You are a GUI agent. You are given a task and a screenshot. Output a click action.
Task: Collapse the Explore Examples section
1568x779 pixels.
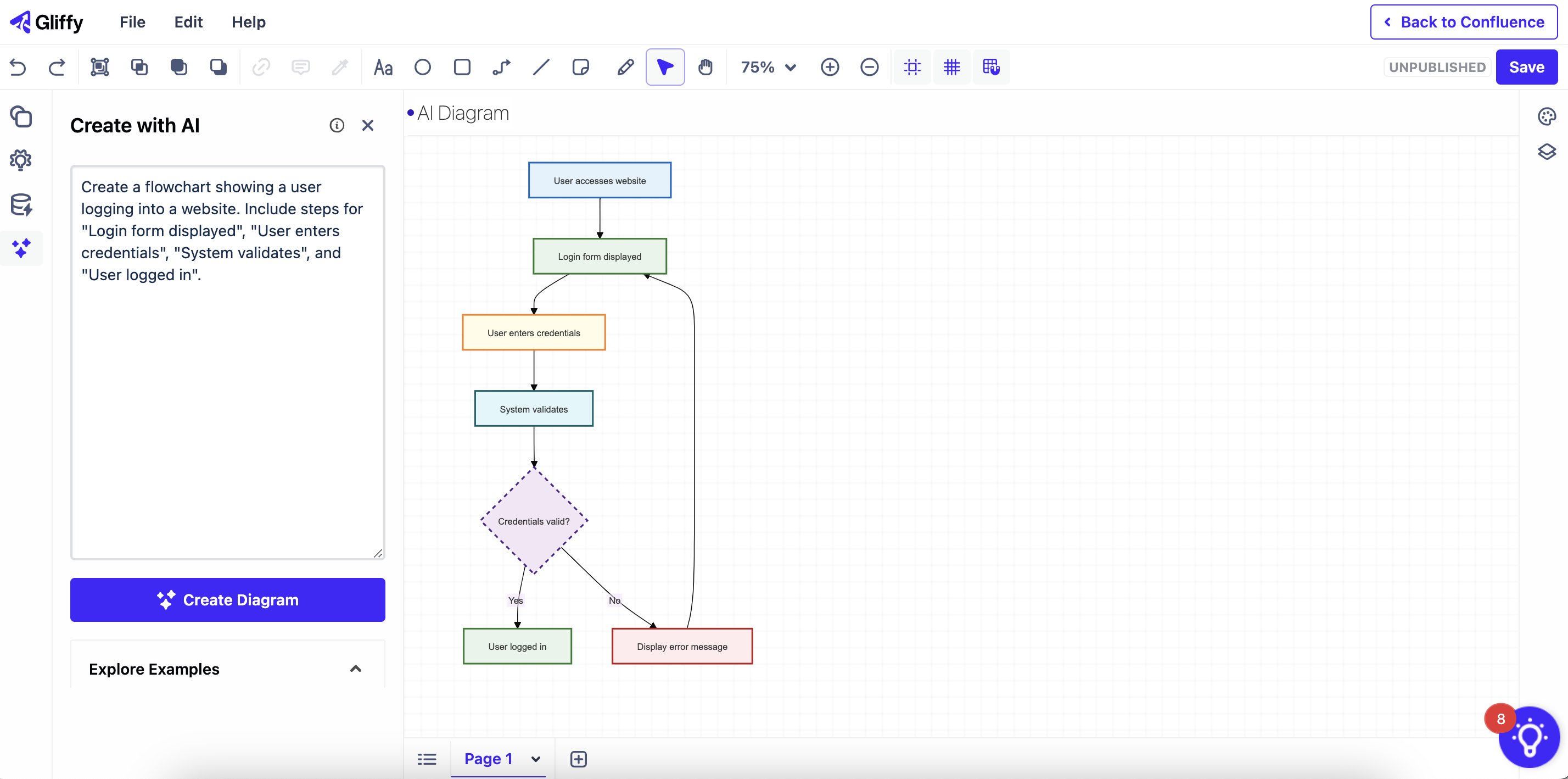click(x=356, y=669)
